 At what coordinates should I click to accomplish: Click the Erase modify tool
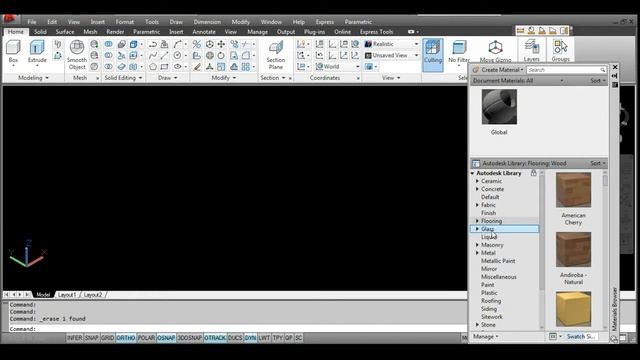pos(197,67)
